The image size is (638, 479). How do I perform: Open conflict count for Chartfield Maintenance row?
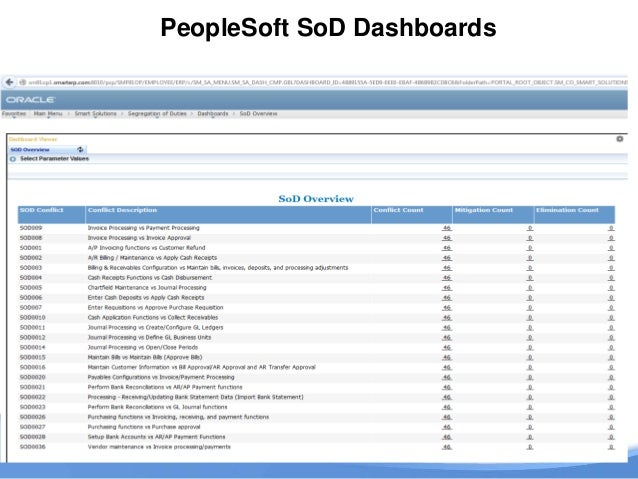click(x=447, y=288)
